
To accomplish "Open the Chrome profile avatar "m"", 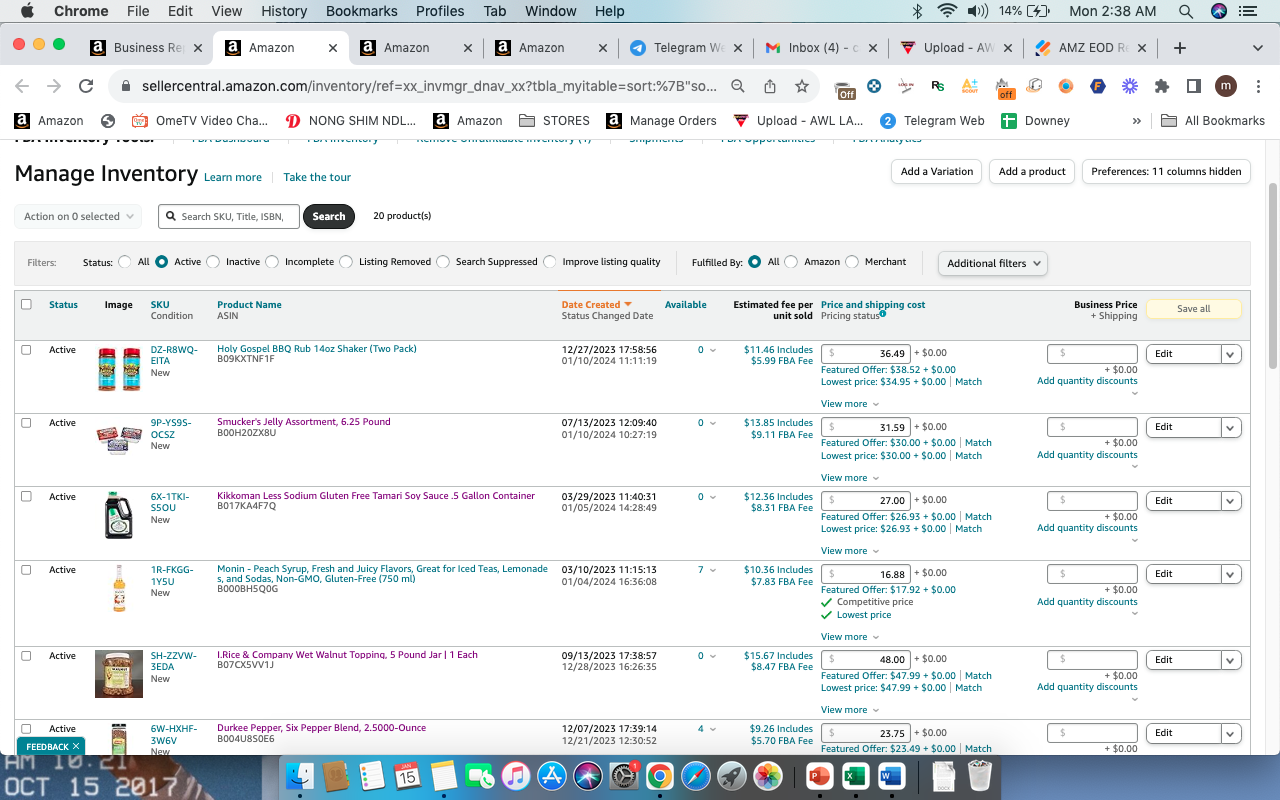I will point(1226,86).
